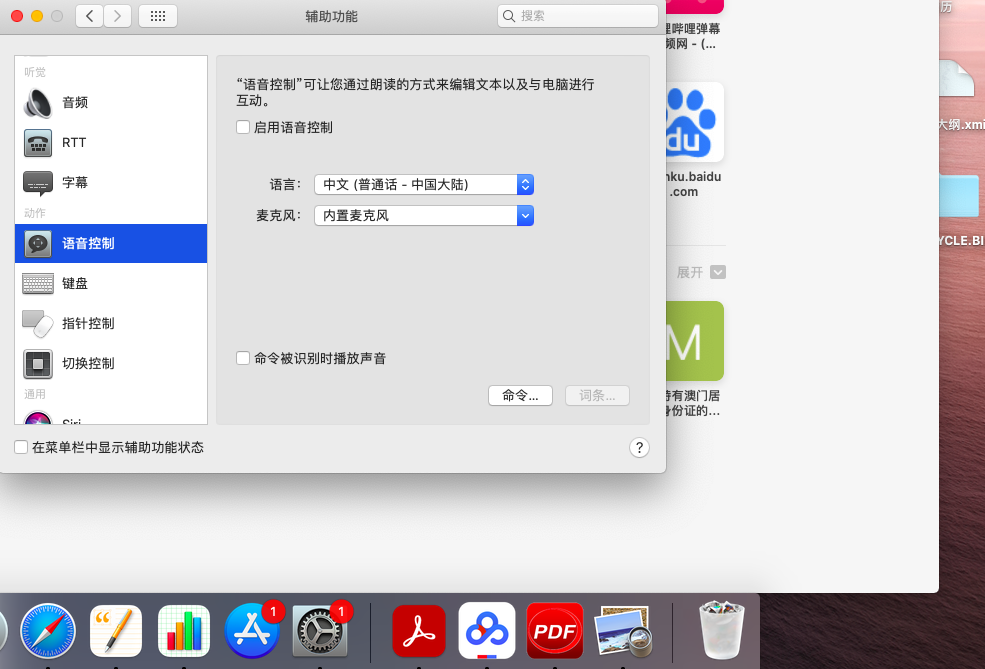Click the 命令… button
Screen dimensions: 985x669
point(520,395)
